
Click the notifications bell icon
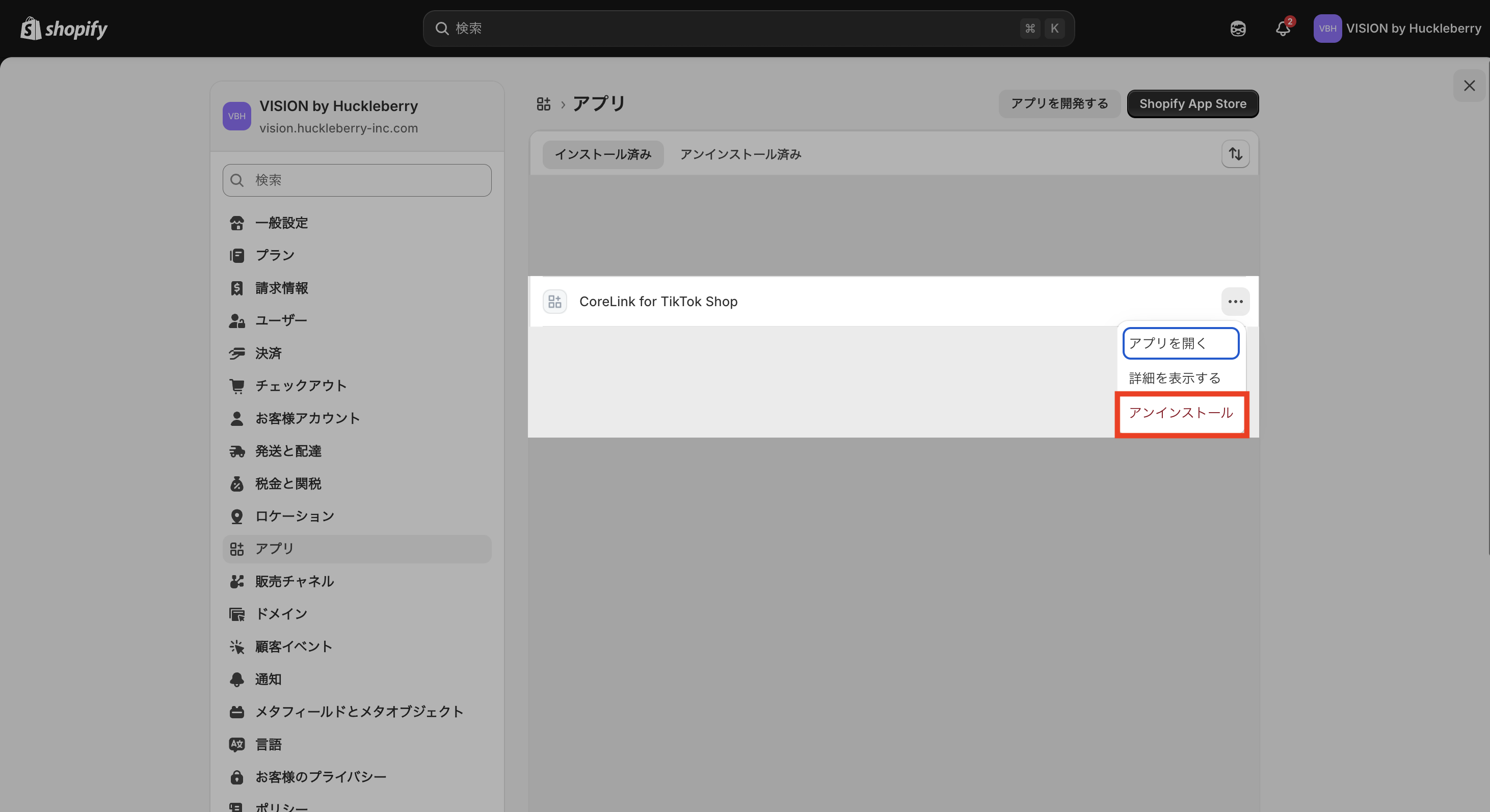[1283, 29]
